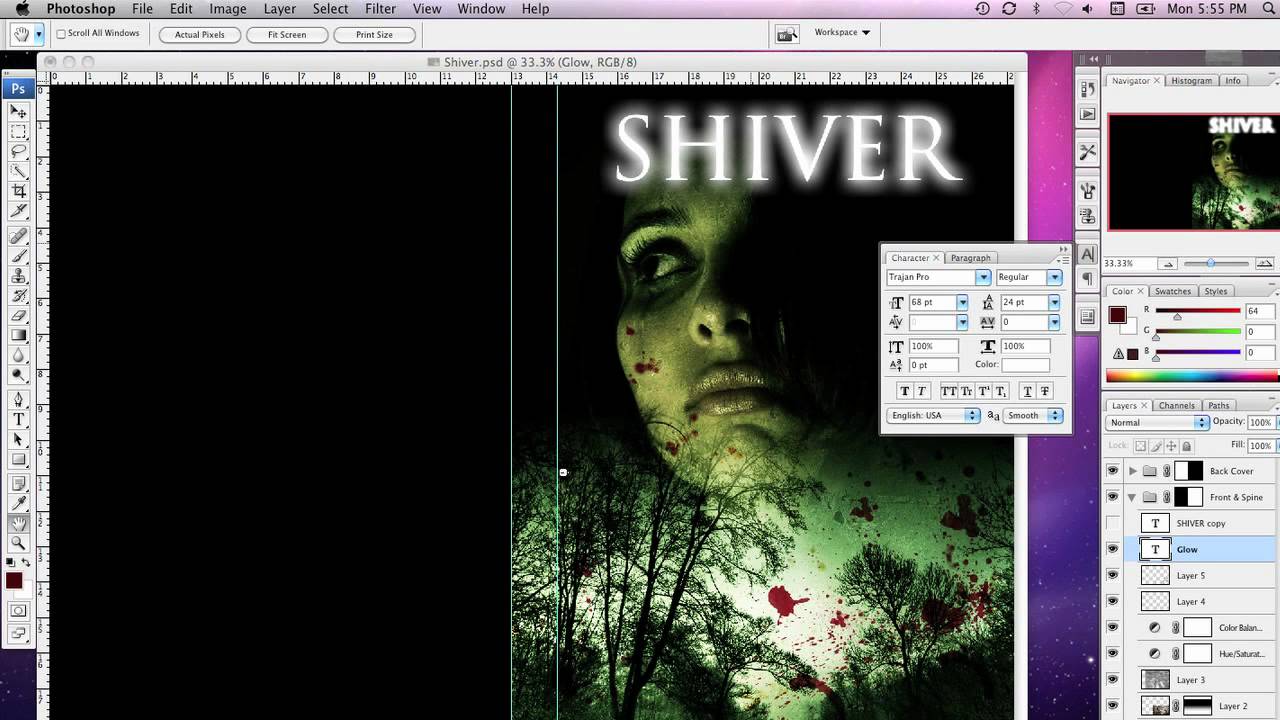Select the Move tool
This screenshot has height=720, width=1280.
point(18,111)
